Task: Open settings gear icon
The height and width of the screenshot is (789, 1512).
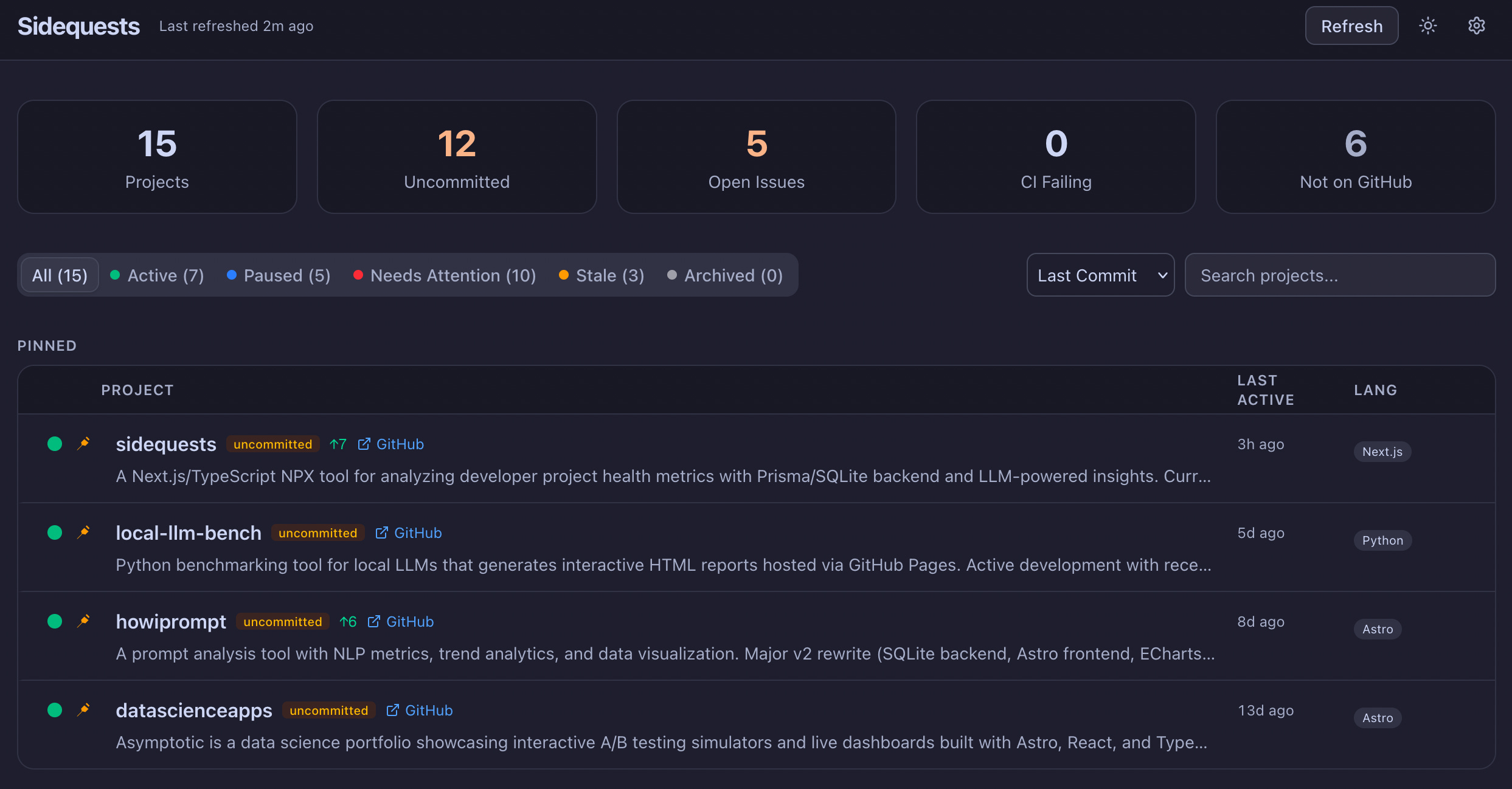Action: [1476, 26]
